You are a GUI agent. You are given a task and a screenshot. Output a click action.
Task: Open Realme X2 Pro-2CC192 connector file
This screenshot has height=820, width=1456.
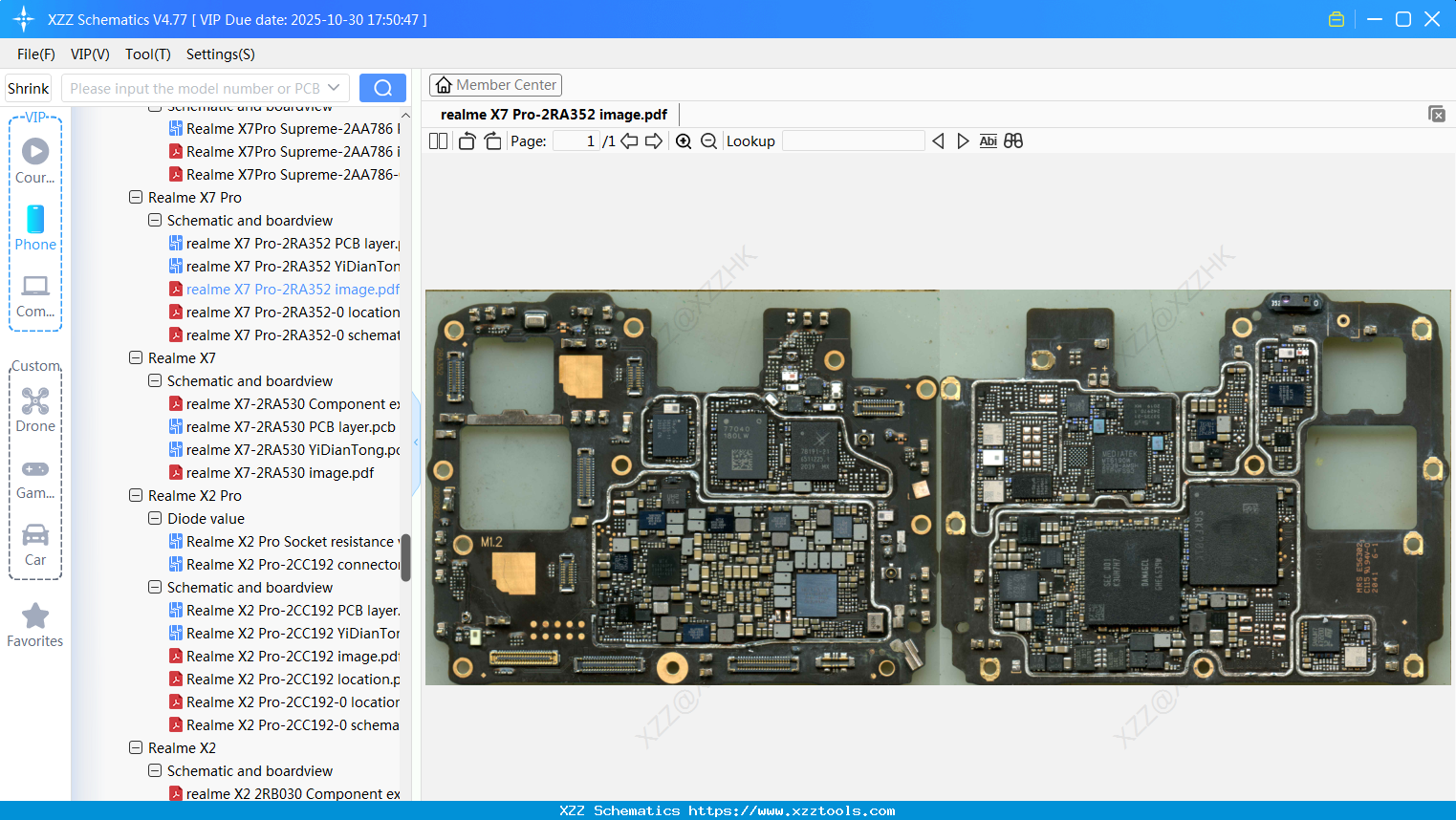(285, 565)
